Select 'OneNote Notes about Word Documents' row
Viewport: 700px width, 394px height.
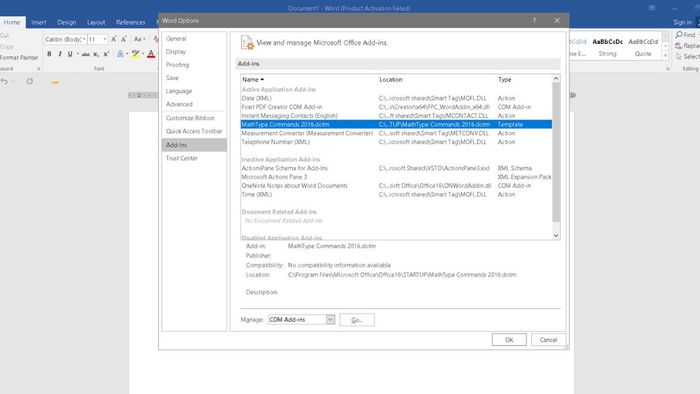(396, 186)
